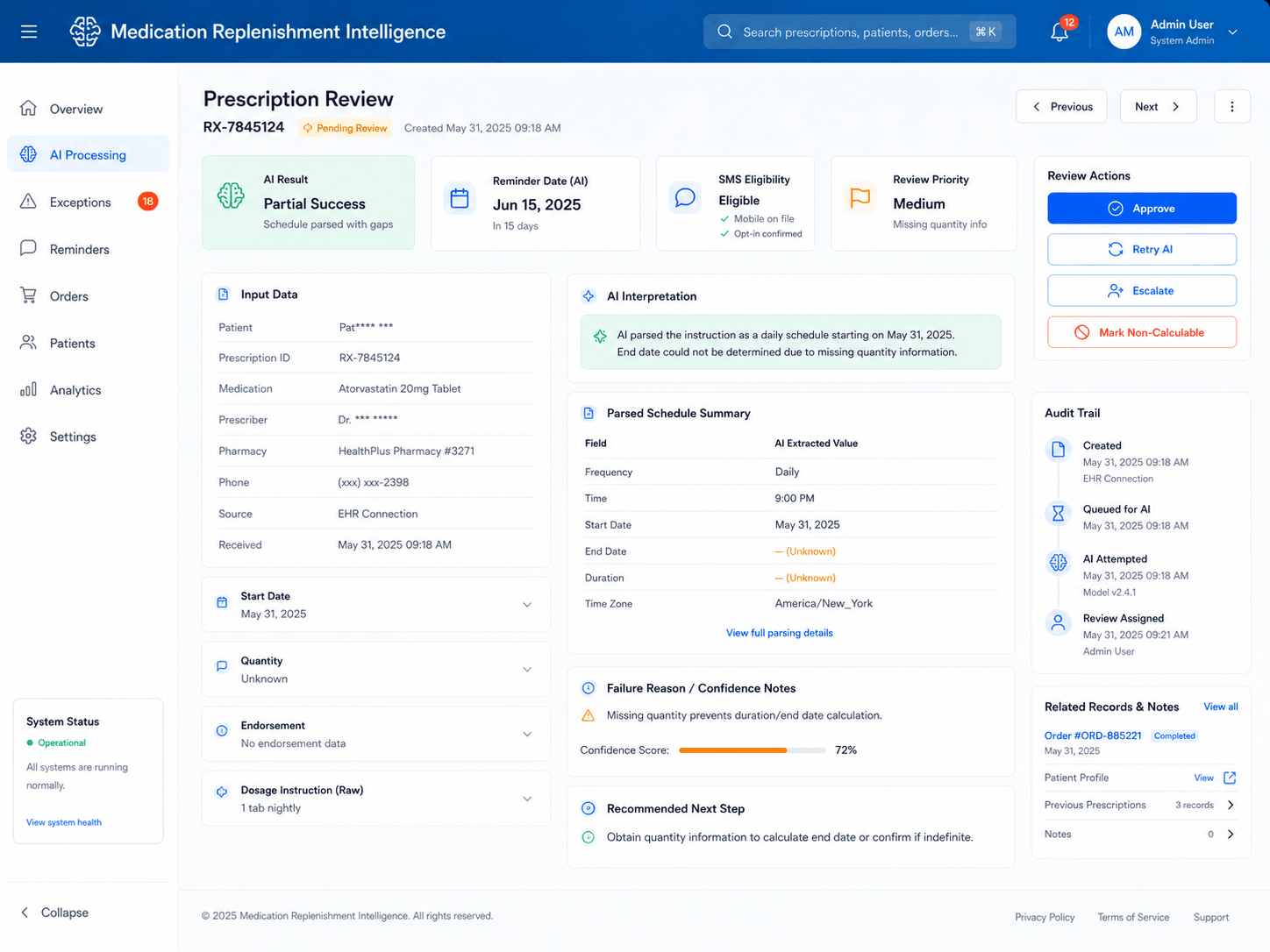
Task: Click the Pending Review status badge
Action: (x=345, y=128)
